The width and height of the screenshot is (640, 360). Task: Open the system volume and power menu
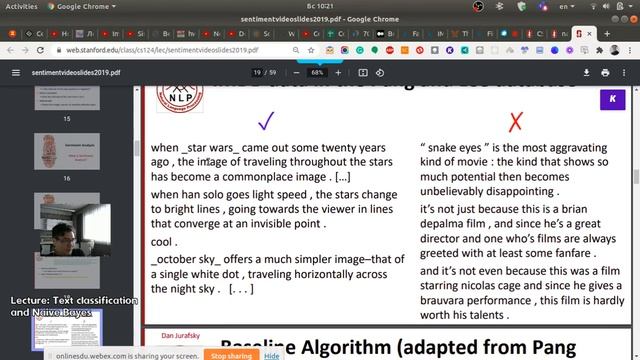(612, 7)
